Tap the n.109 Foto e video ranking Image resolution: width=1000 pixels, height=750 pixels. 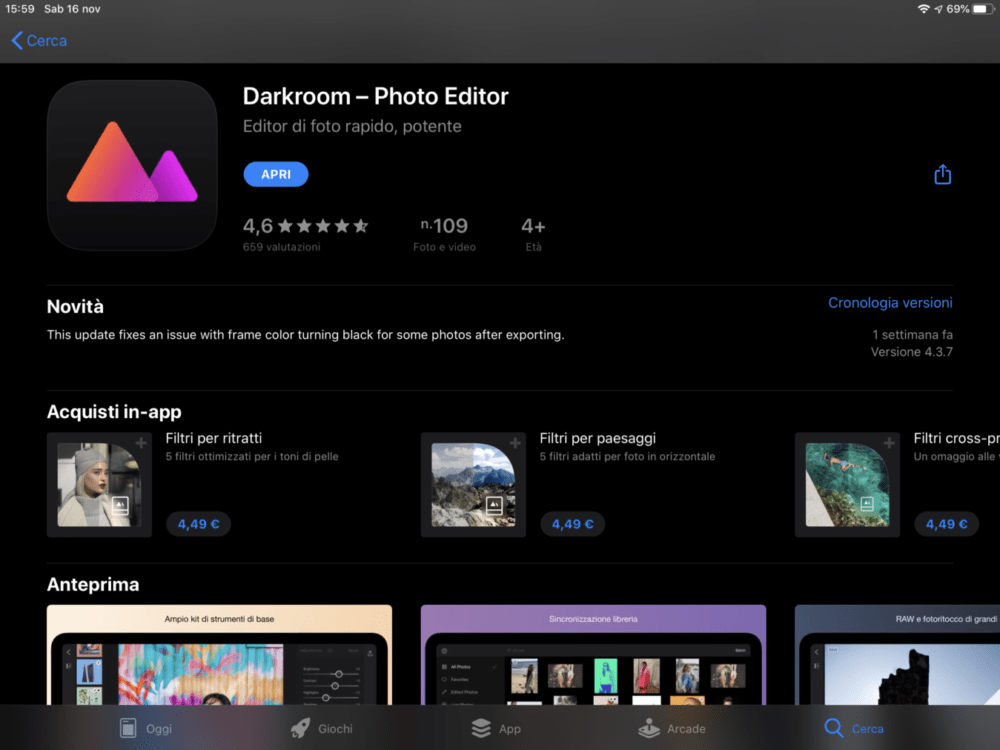pyautogui.click(x=445, y=233)
